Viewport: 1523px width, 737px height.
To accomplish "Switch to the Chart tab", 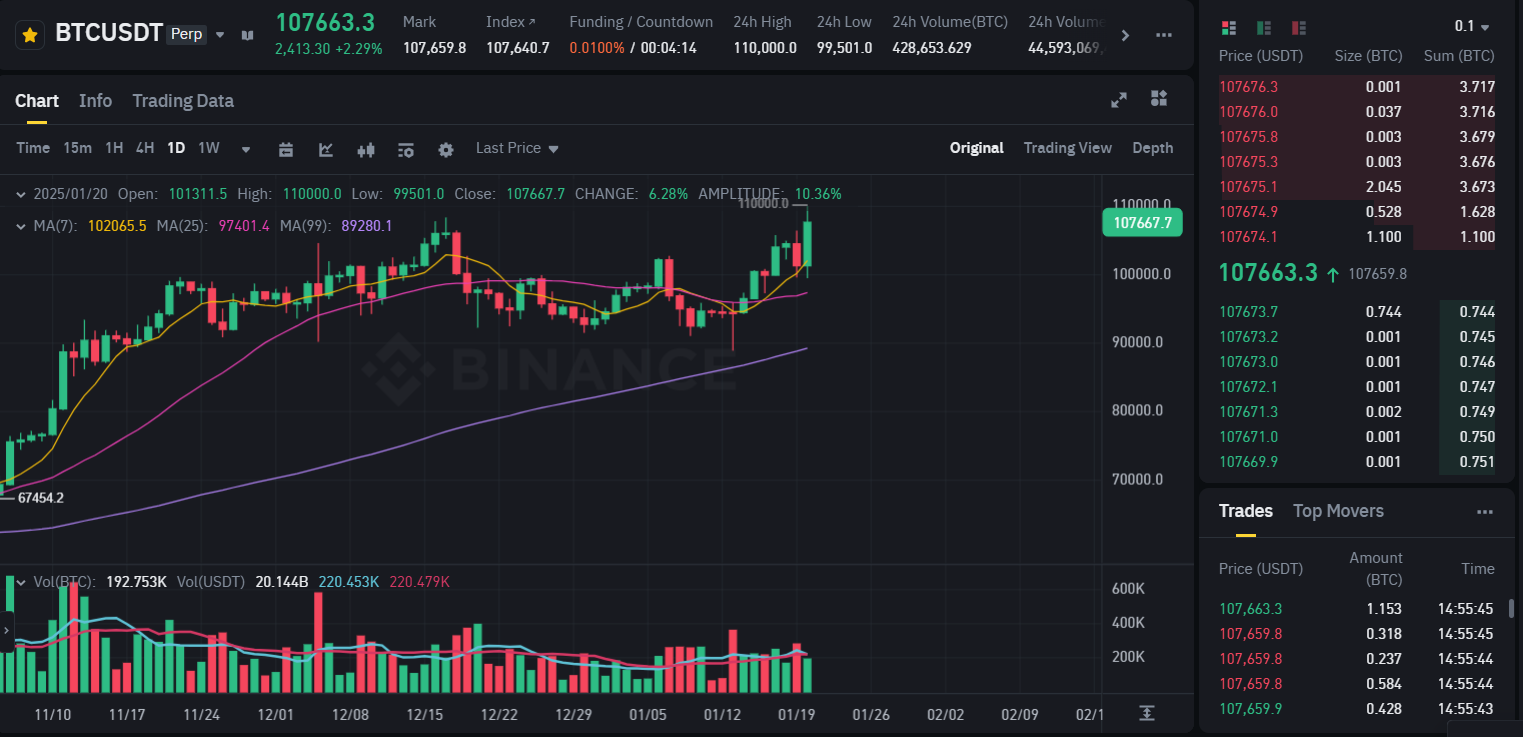I will [x=37, y=100].
